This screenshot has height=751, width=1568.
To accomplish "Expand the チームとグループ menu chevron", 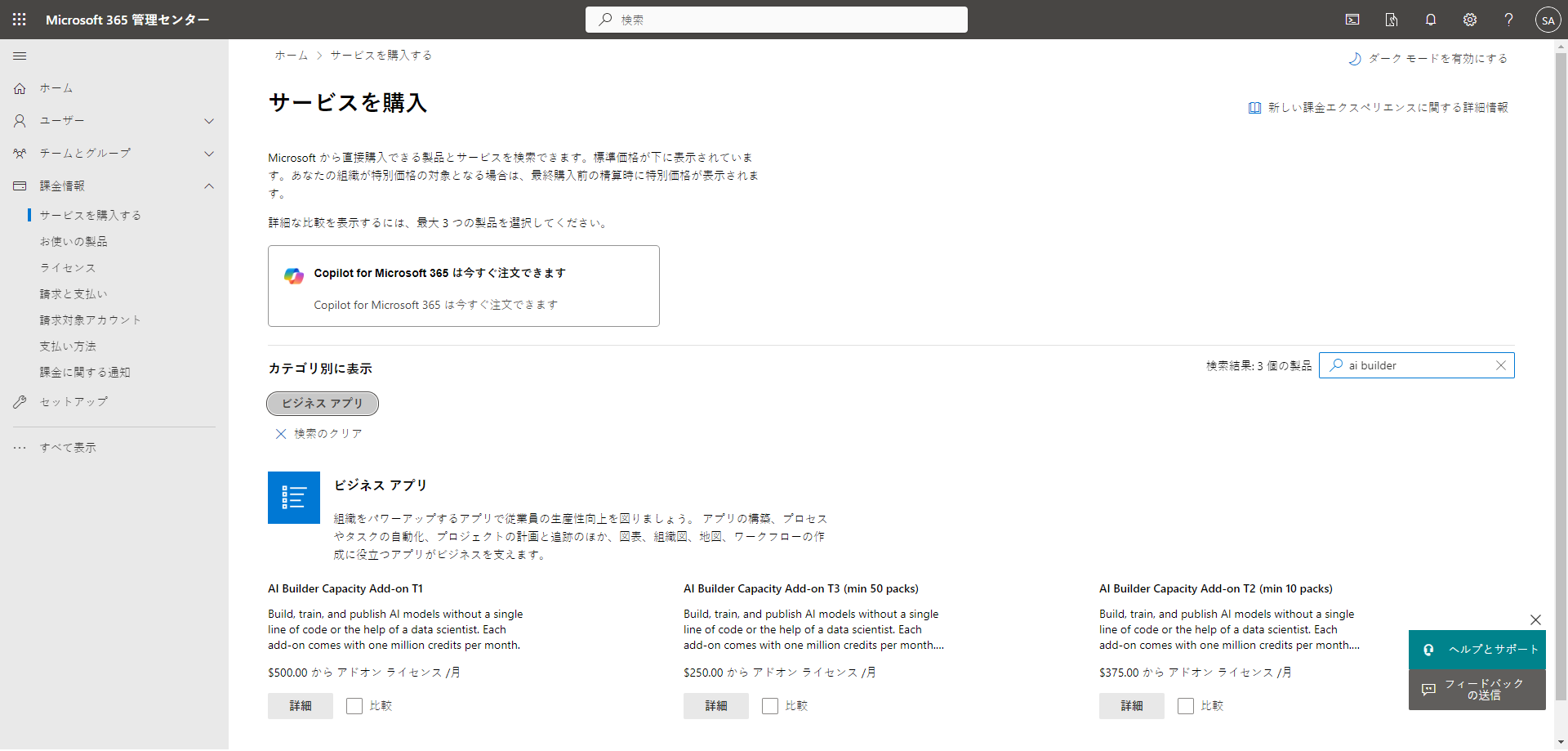I will 209,154.
